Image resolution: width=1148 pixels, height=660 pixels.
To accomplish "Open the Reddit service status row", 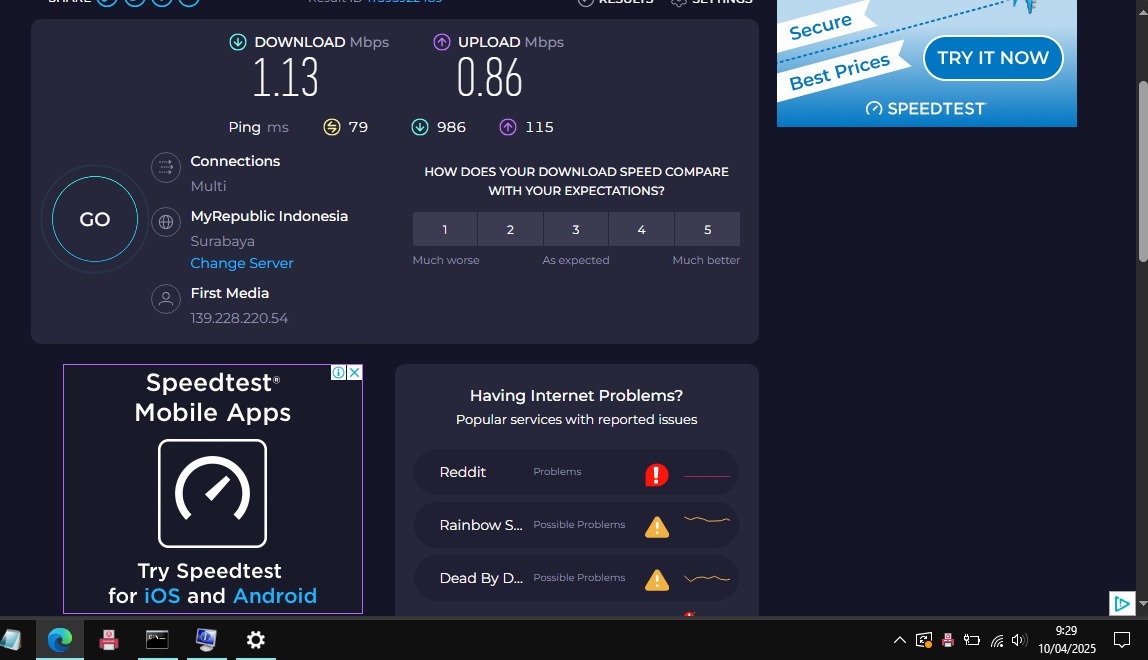I will [576, 472].
